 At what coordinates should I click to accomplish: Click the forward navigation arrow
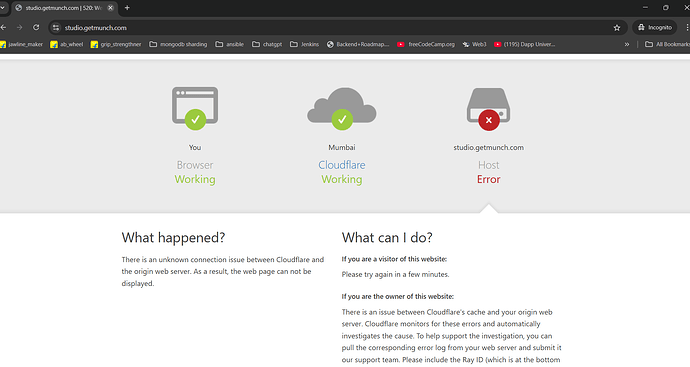click(19, 27)
